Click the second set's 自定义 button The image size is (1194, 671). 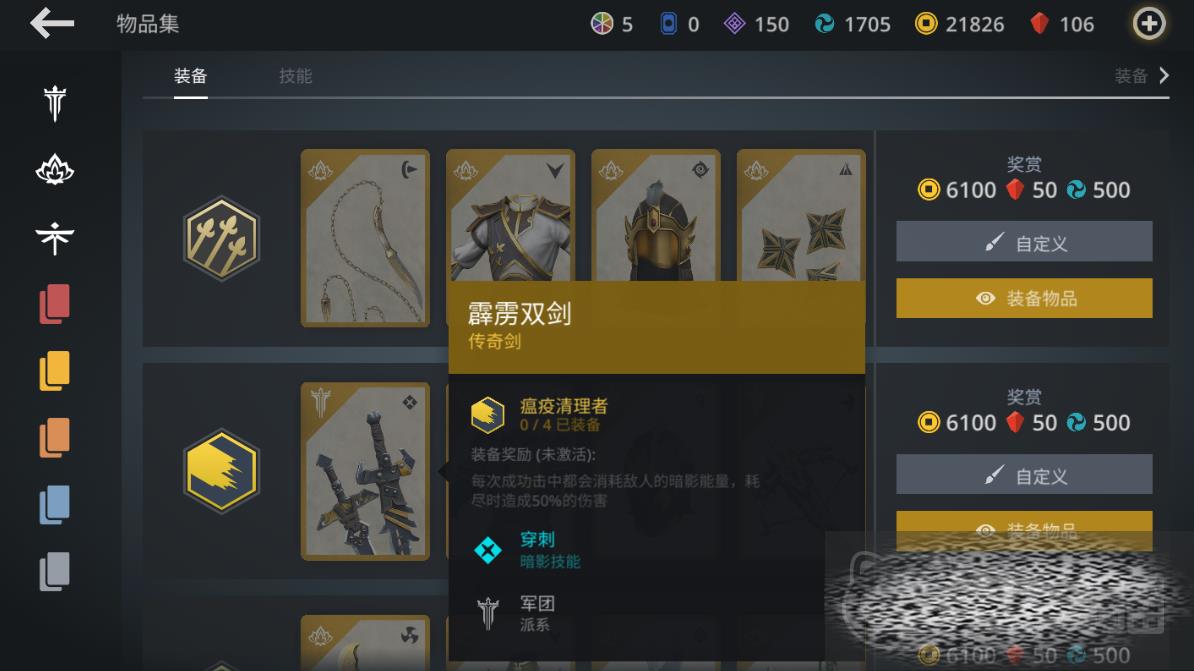(x=1024, y=475)
